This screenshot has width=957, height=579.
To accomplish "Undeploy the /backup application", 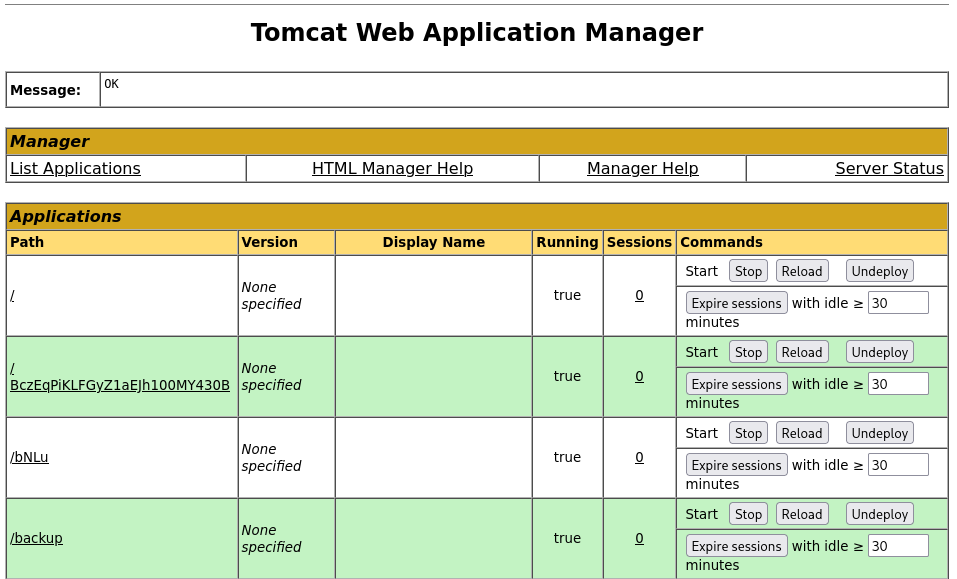I will tap(879, 513).
